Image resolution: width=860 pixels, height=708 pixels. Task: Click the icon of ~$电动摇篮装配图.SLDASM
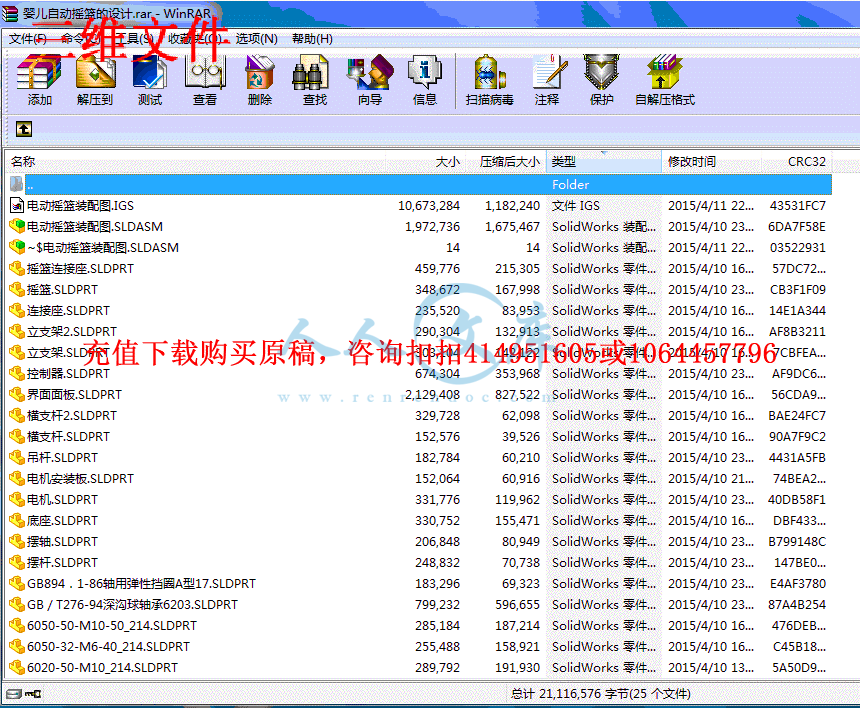tap(17, 247)
